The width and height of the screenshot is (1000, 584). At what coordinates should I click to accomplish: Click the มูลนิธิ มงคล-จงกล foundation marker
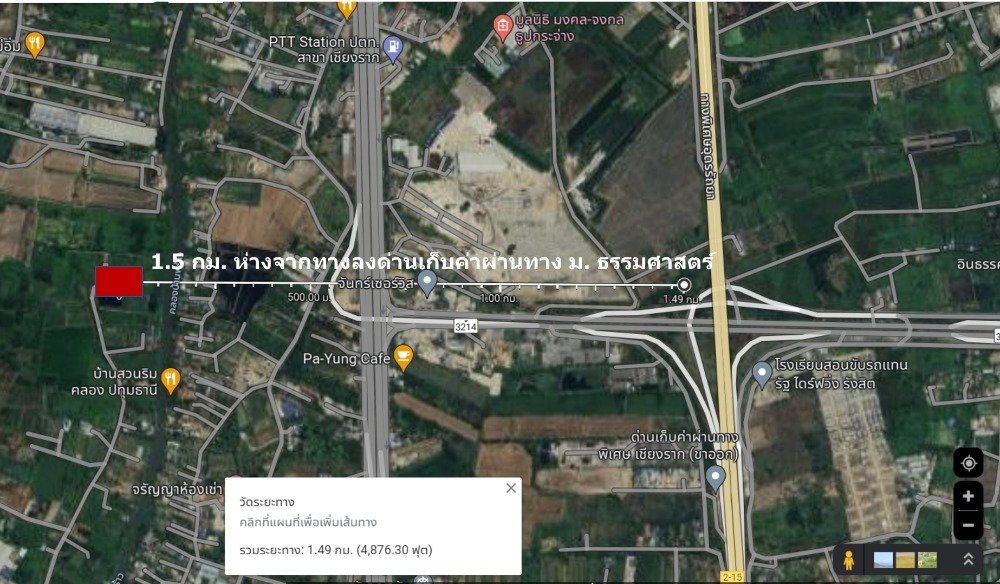[503, 27]
